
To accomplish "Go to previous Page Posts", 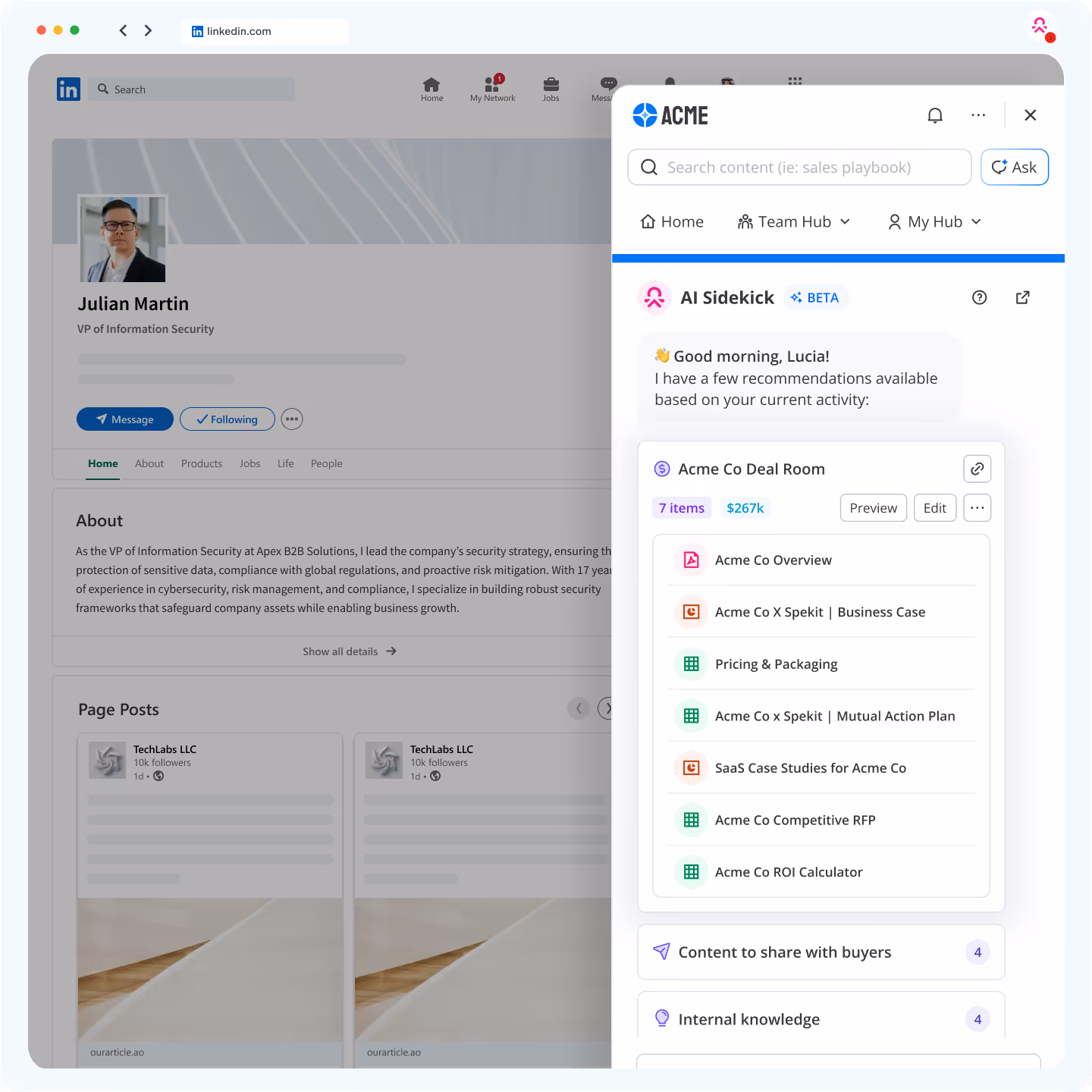I will [579, 708].
